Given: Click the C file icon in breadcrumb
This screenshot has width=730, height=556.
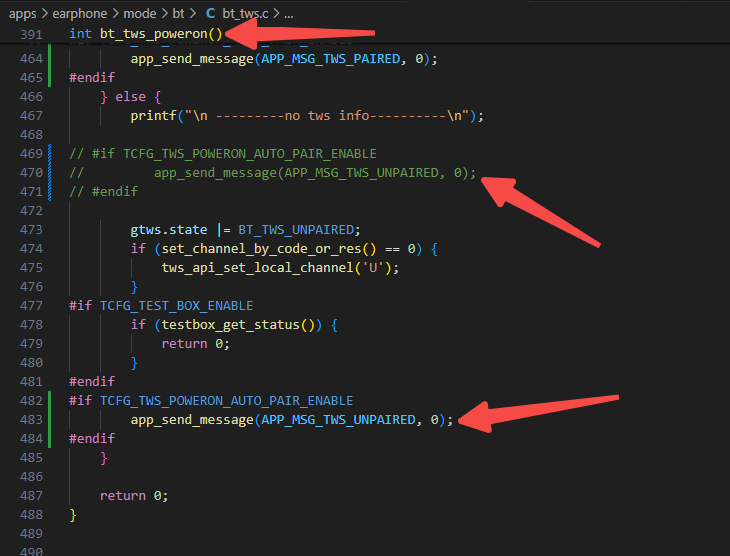Looking at the screenshot, I should tap(210, 14).
